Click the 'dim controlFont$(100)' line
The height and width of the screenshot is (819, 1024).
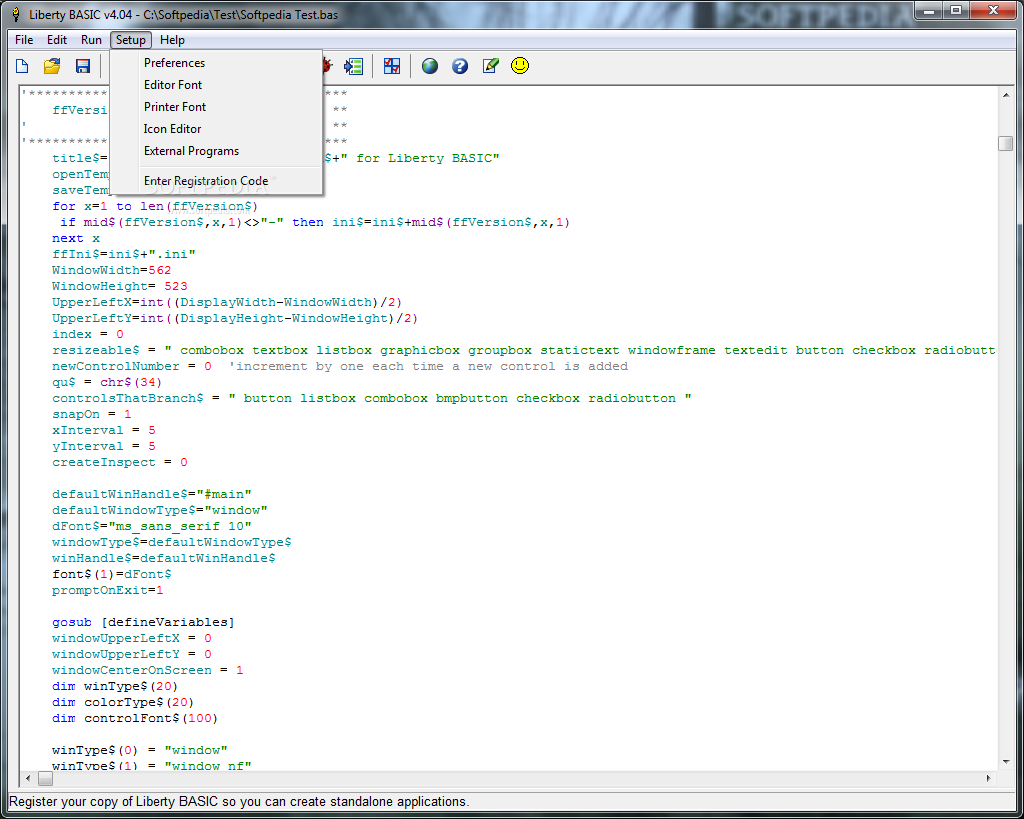[x=135, y=718]
